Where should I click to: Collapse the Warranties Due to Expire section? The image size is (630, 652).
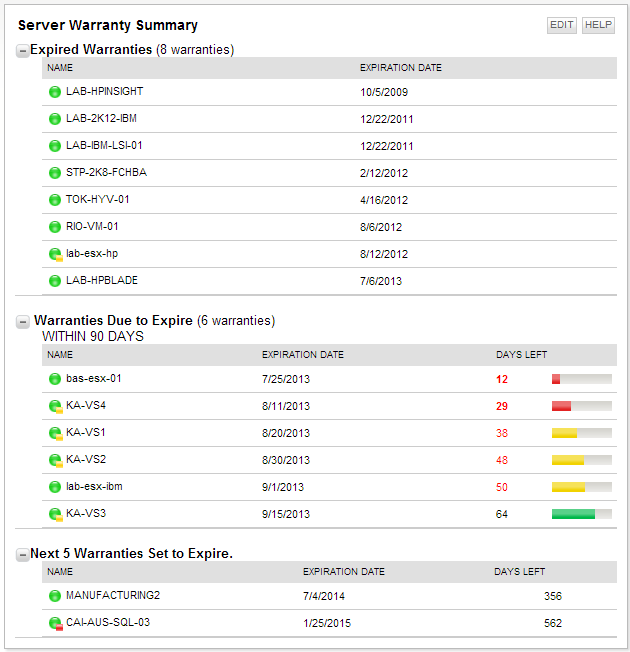pyautogui.click(x=22, y=322)
